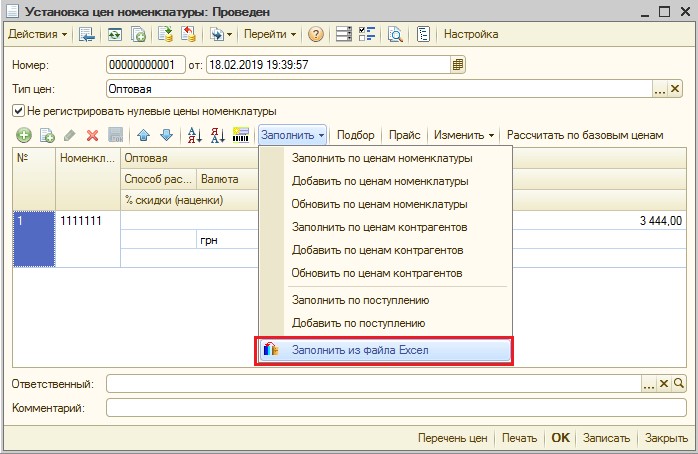Open the Перейти dropdown menu
This screenshot has height=454, width=698.
point(270,34)
